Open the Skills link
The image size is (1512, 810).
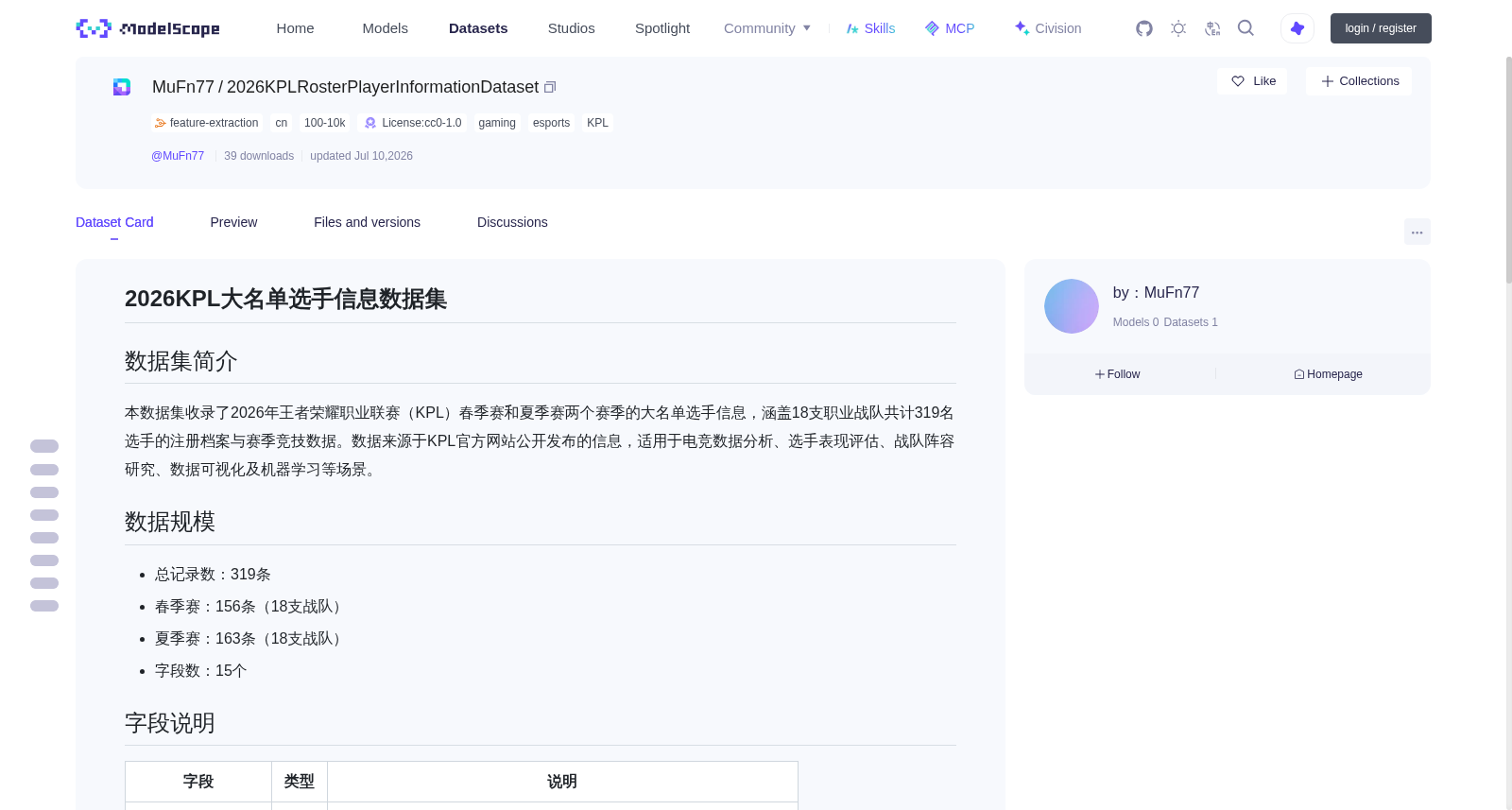click(x=870, y=28)
